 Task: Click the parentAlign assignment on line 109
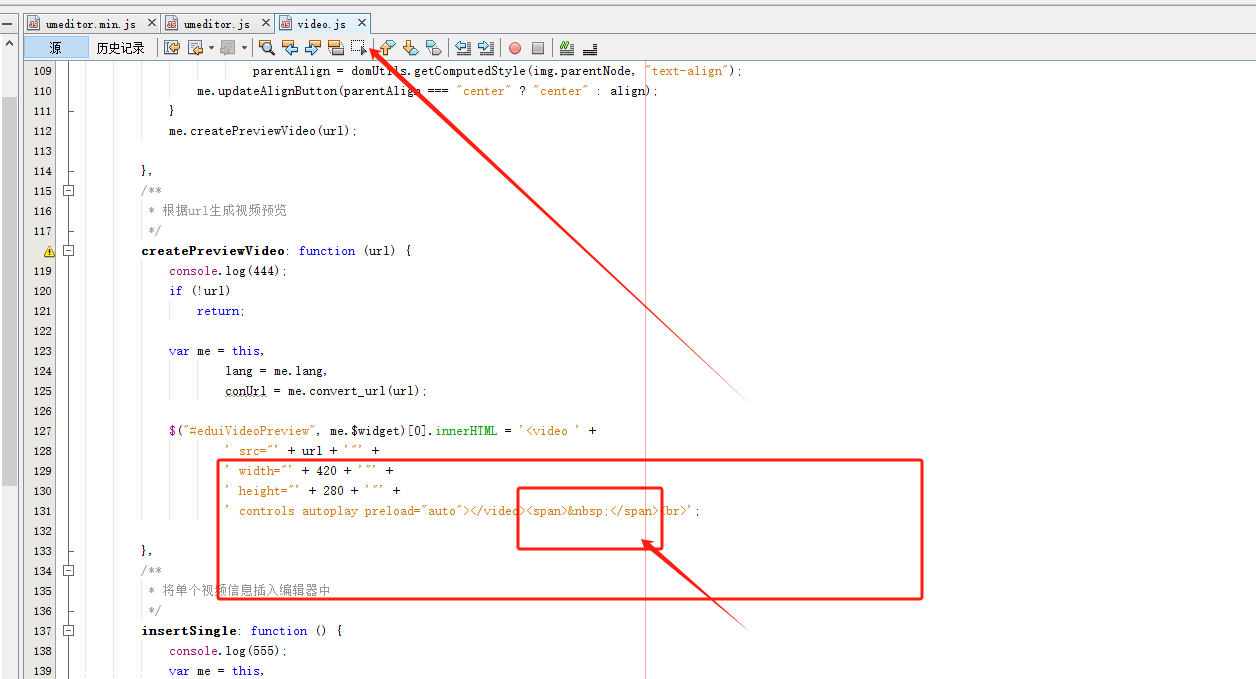(x=498, y=71)
